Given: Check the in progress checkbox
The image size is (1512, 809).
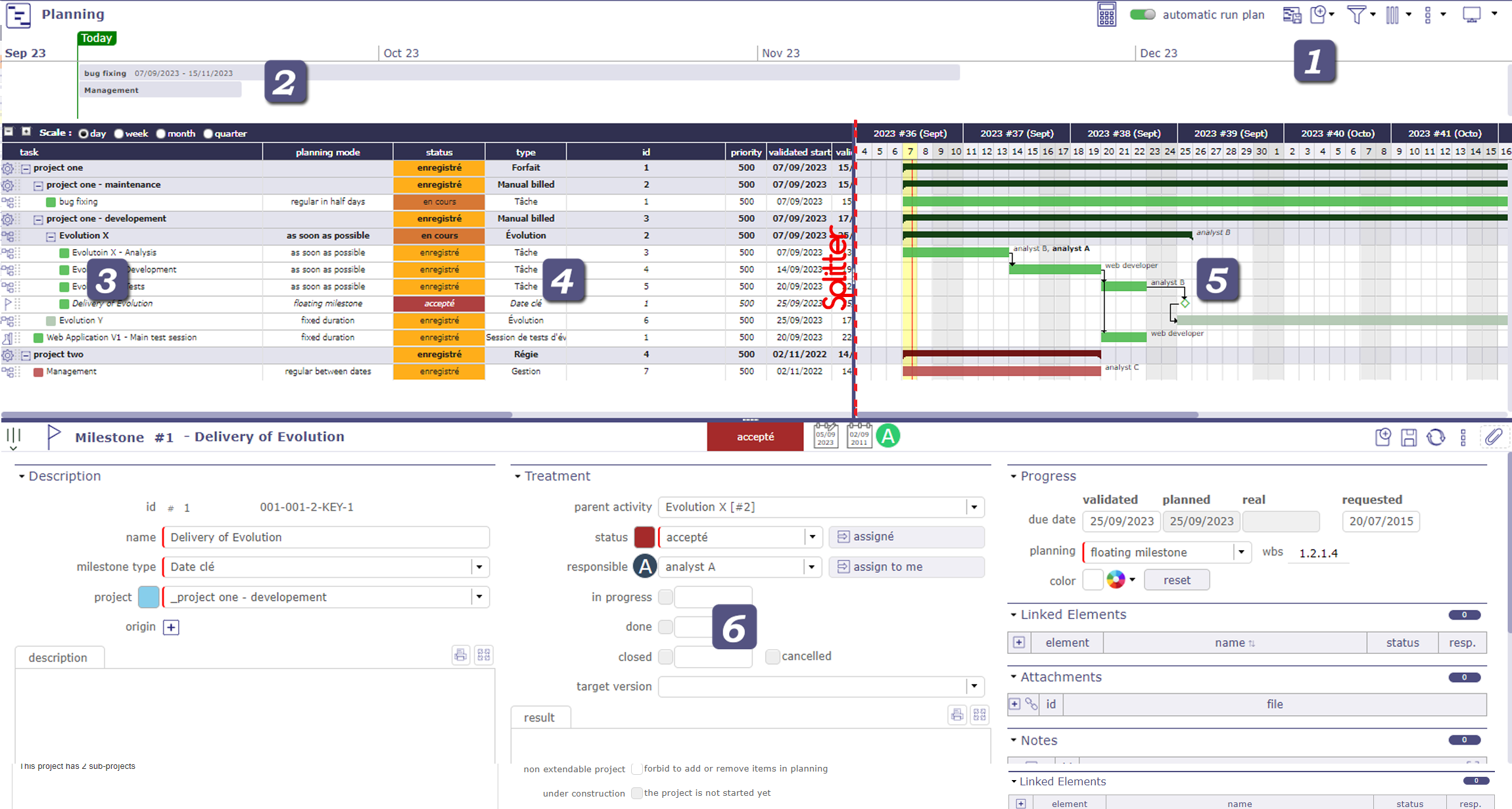Looking at the screenshot, I should click(x=665, y=597).
